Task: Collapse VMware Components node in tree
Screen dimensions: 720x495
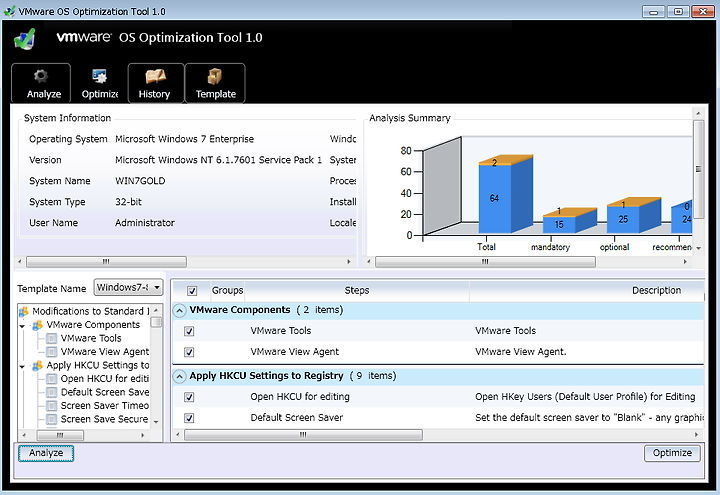Action: click(x=22, y=326)
